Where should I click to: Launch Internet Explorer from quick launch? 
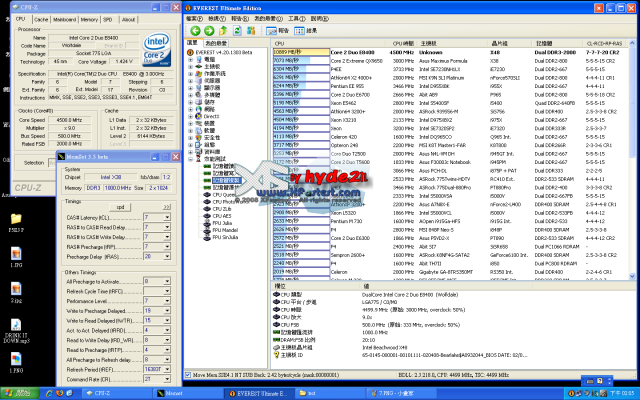(x=49, y=393)
